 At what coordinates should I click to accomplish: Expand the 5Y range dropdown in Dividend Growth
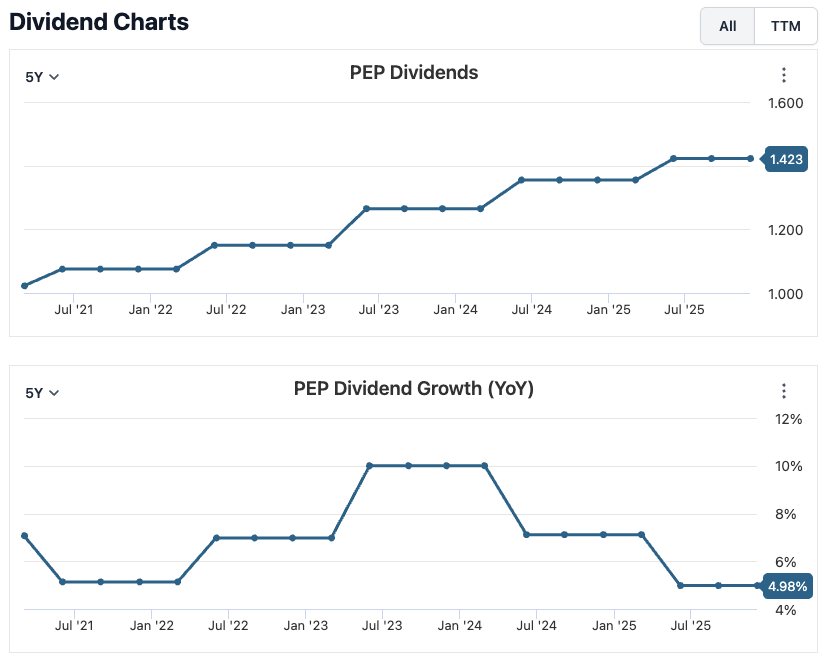[42, 393]
